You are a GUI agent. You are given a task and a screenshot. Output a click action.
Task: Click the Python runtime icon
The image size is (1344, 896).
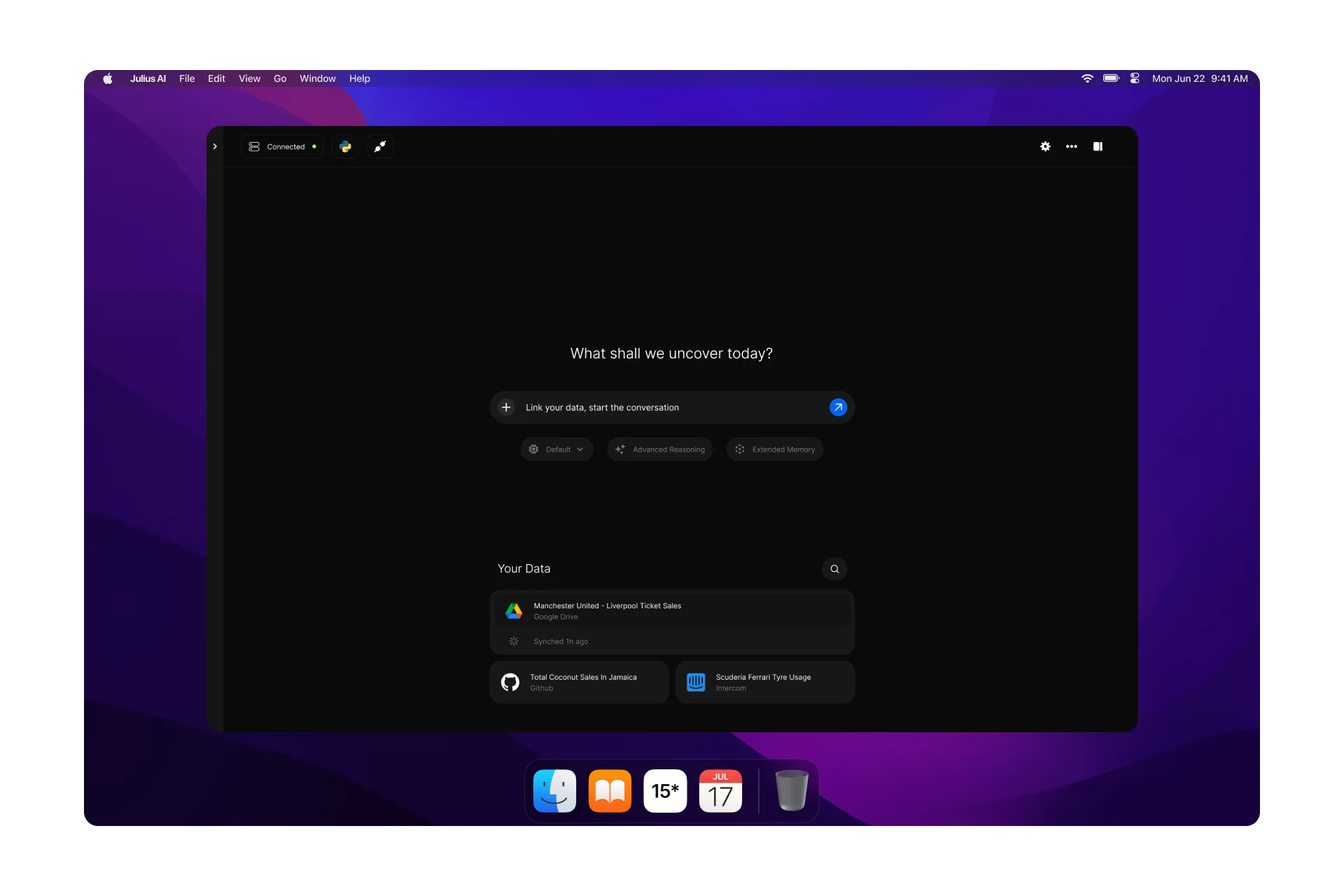[345, 146]
